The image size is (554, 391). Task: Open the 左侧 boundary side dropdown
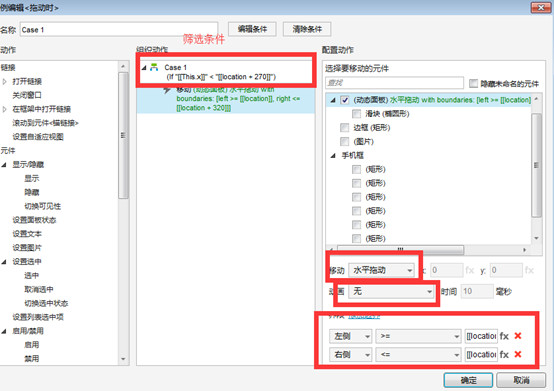tap(350, 336)
